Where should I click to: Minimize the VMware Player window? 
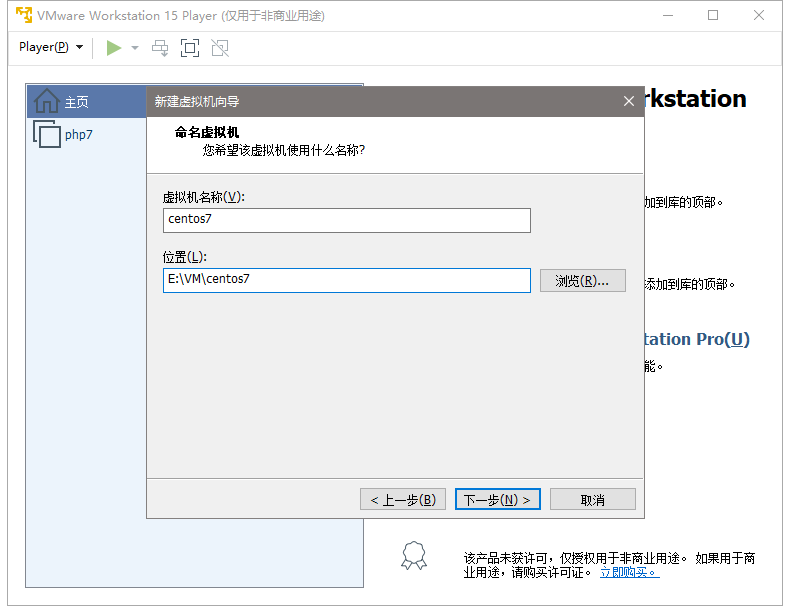pos(667,15)
